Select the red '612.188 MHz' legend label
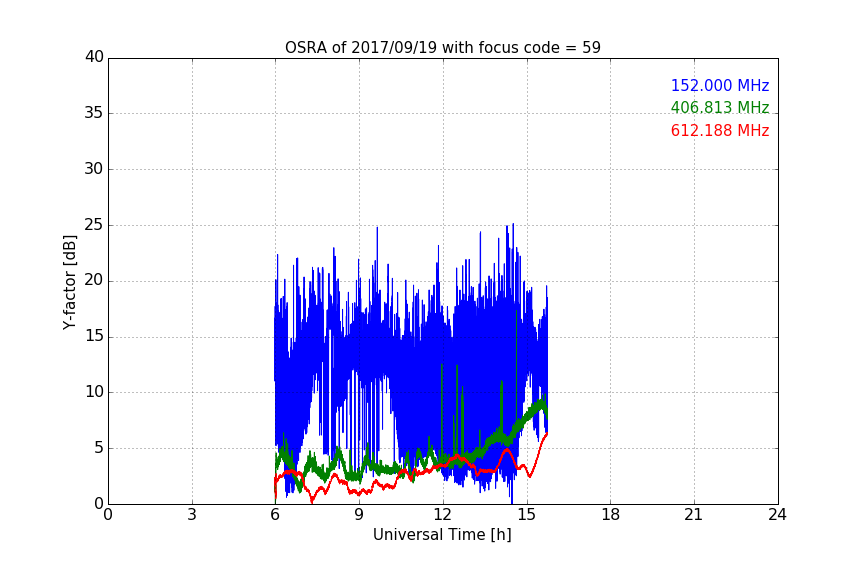This screenshot has height=576, width=864. [720, 131]
